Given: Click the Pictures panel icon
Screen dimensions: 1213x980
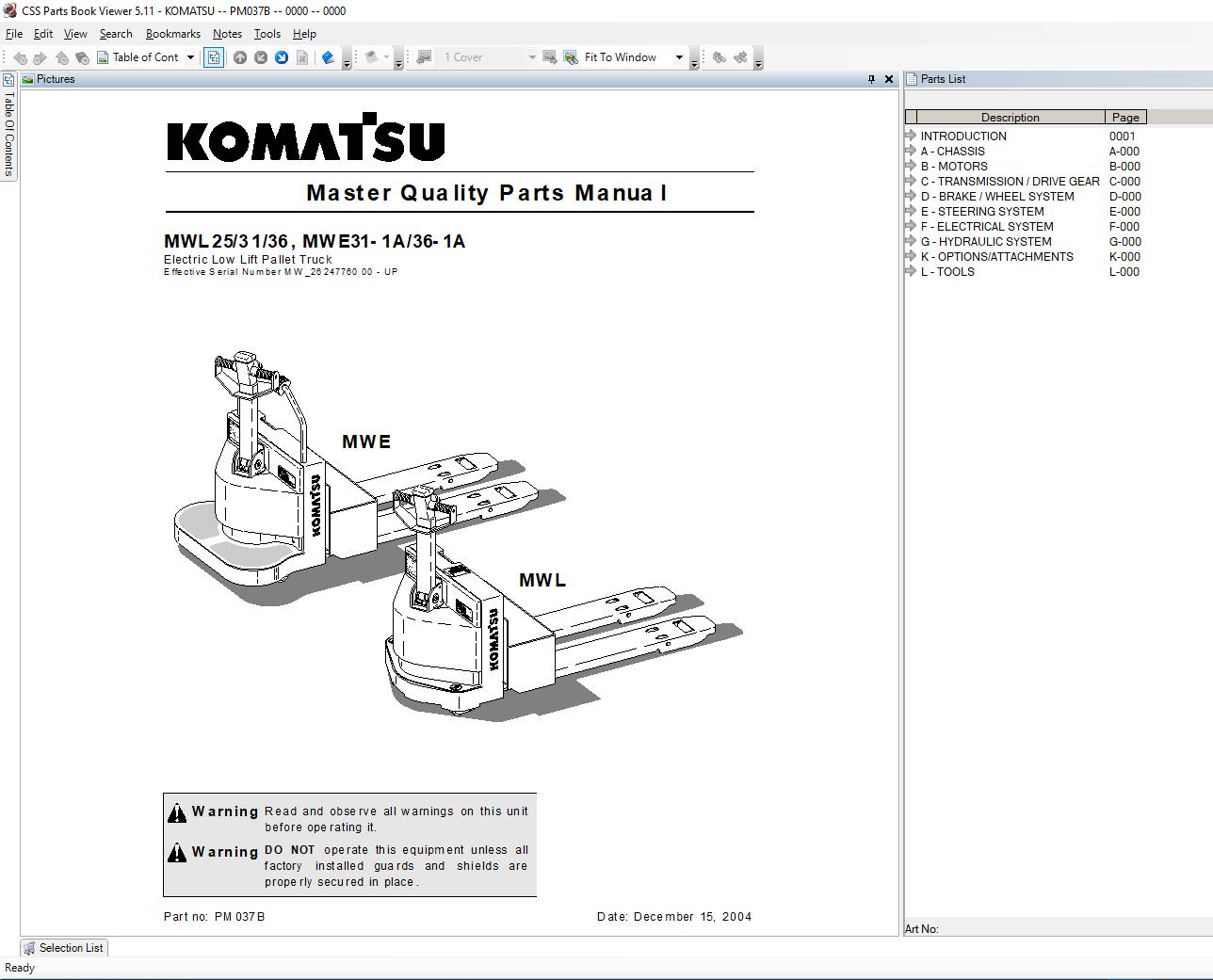Looking at the screenshot, I should [27, 79].
